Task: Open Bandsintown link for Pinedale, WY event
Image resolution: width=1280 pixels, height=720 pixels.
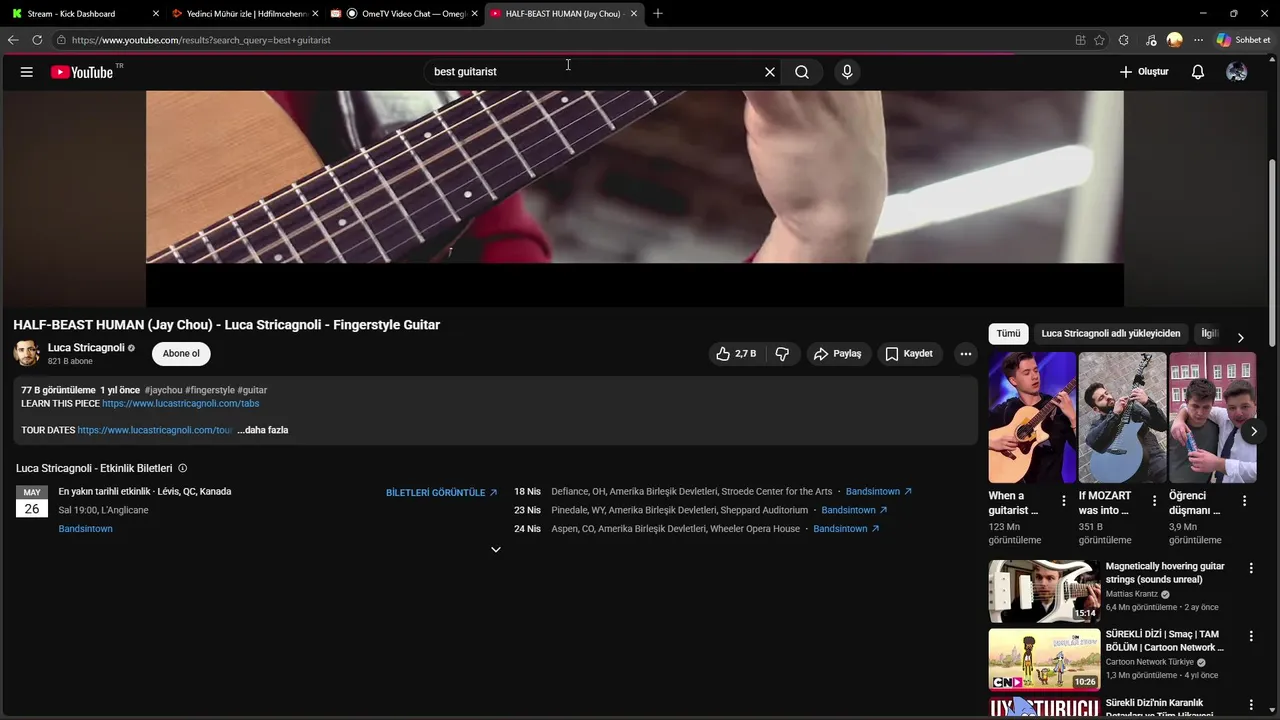Action: [x=855, y=510]
